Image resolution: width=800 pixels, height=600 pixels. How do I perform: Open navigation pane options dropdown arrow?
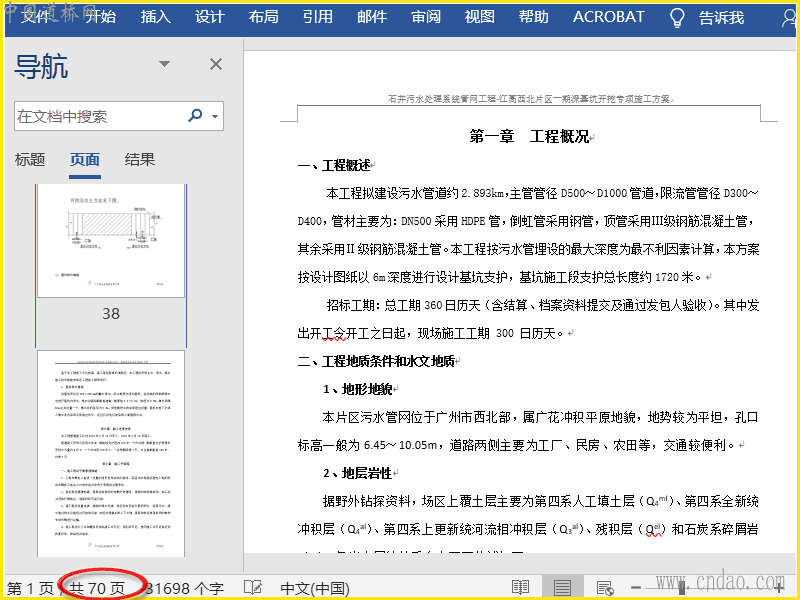click(x=164, y=64)
